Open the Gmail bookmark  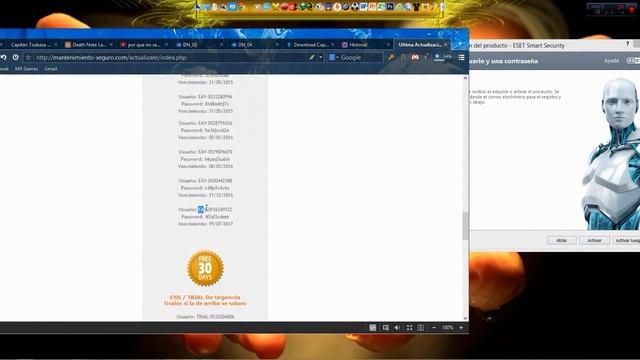(x=51, y=69)
